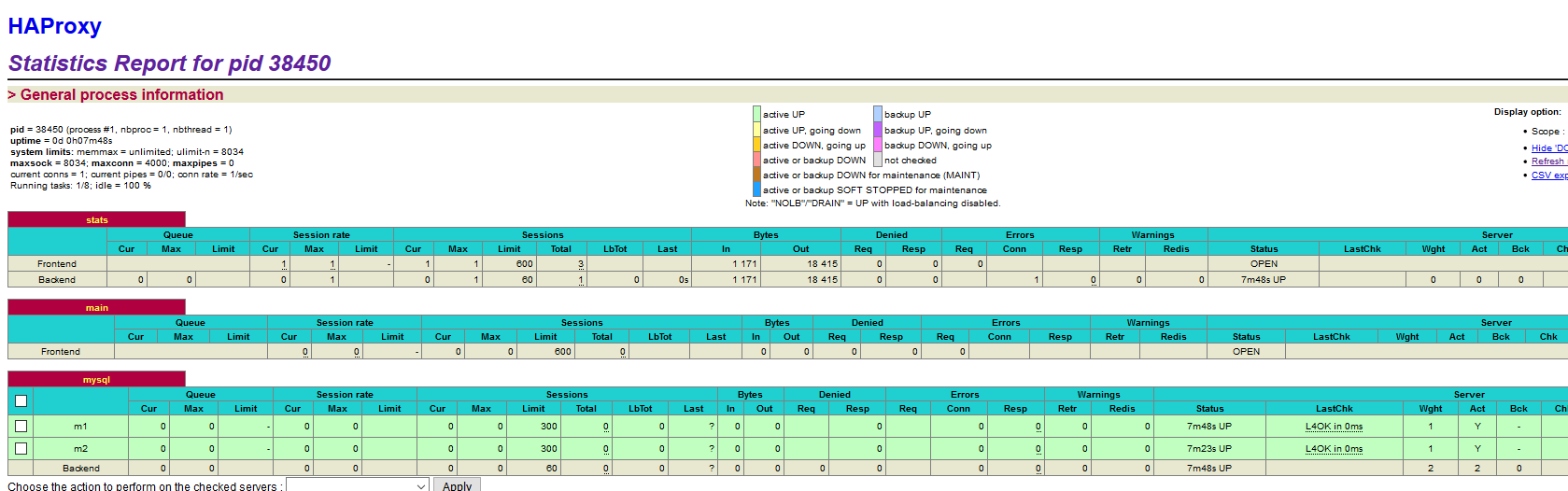Click the Backend label in mysql table
Screen dimensions: 1568x491
(81, 469)
